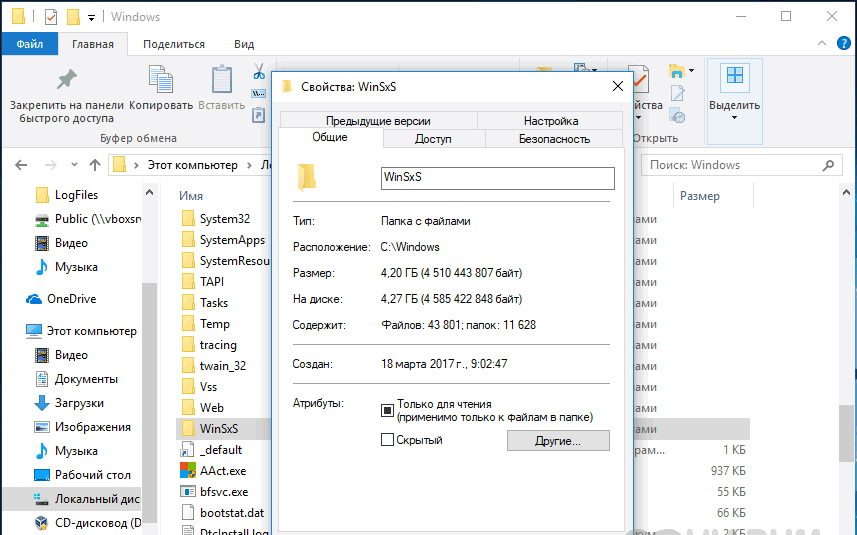Click the Вставить paste clipboard icon
857x535 pixels.
(x=222, y=79)
